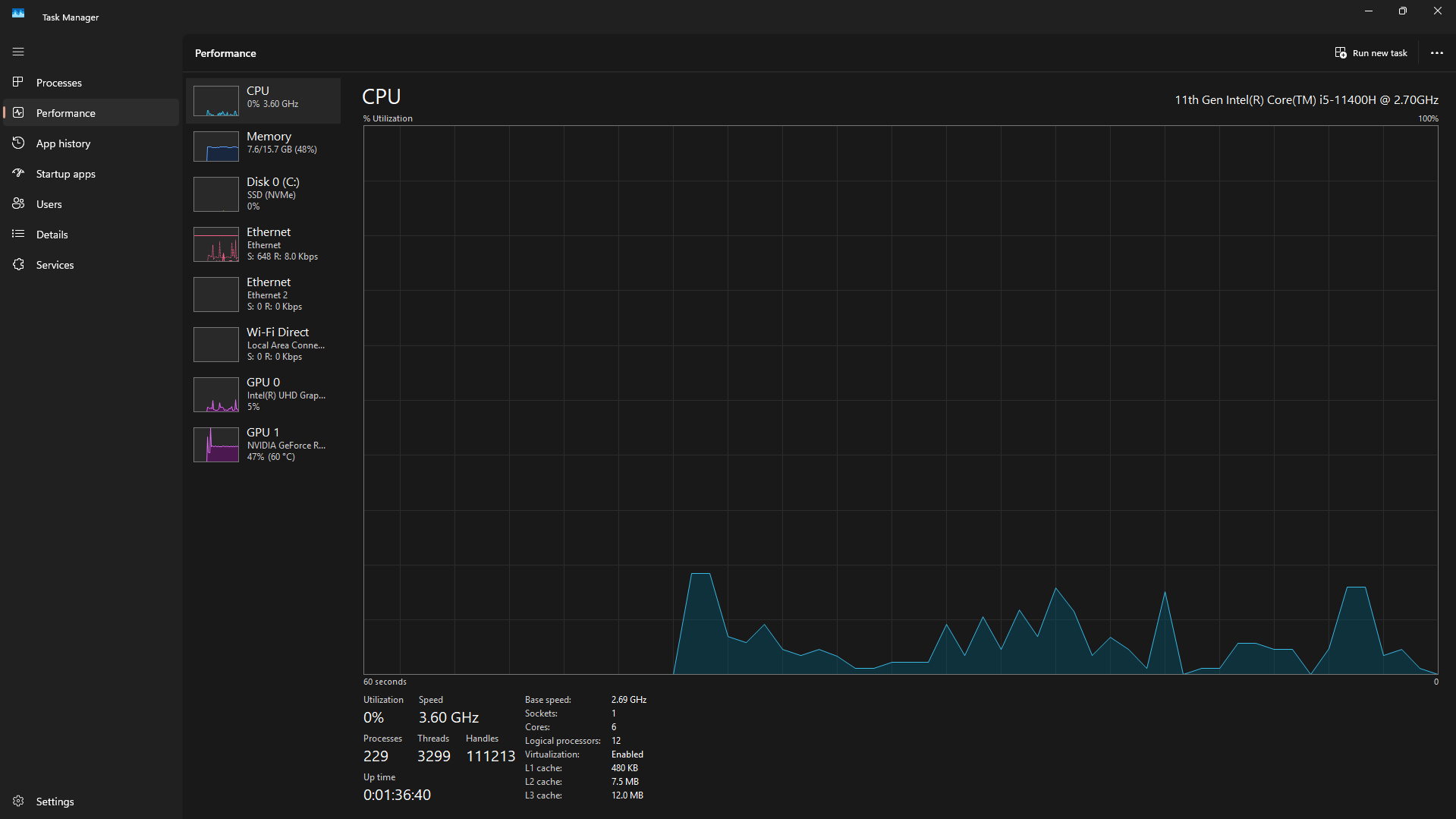
Task: Click the Run new task button
Action: click(x=1371, y=53)
